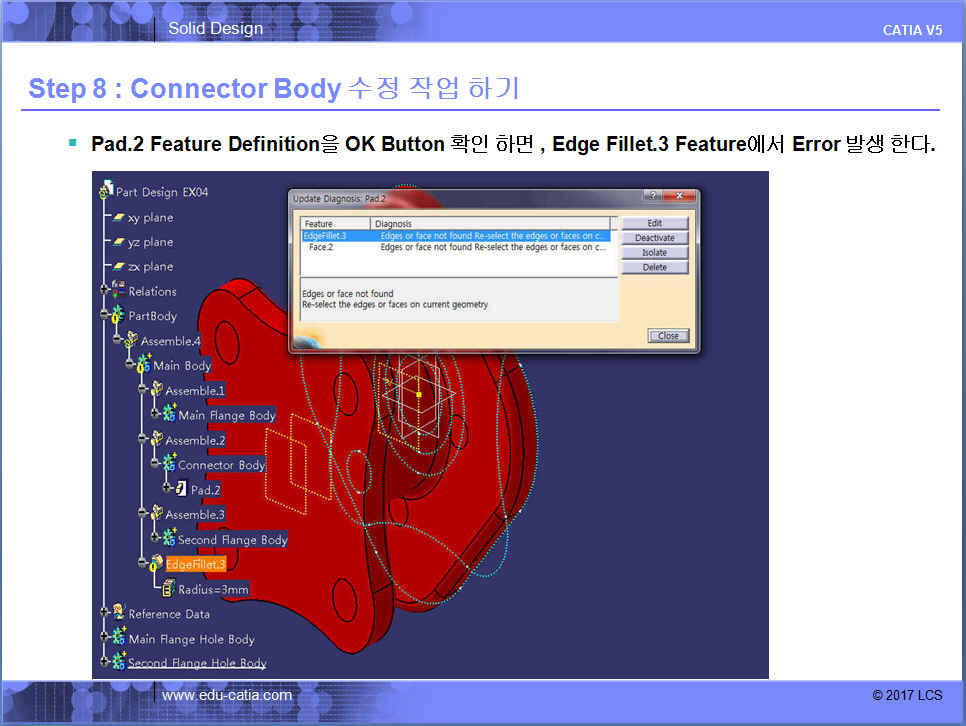Expand the Main Flange Hole Body node

coord(105,639)
